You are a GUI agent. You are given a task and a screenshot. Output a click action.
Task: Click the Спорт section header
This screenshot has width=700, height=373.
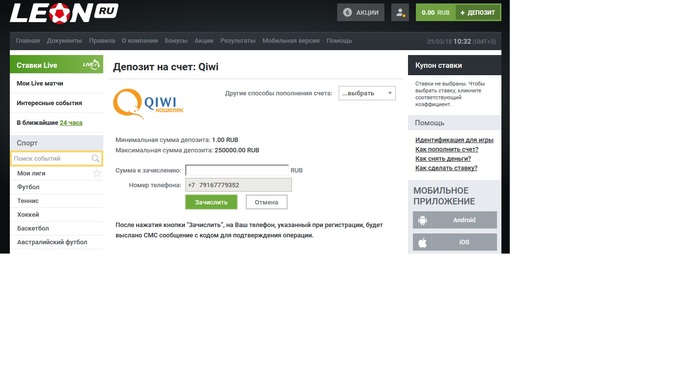pyautogui.click(x=56, y=143)
